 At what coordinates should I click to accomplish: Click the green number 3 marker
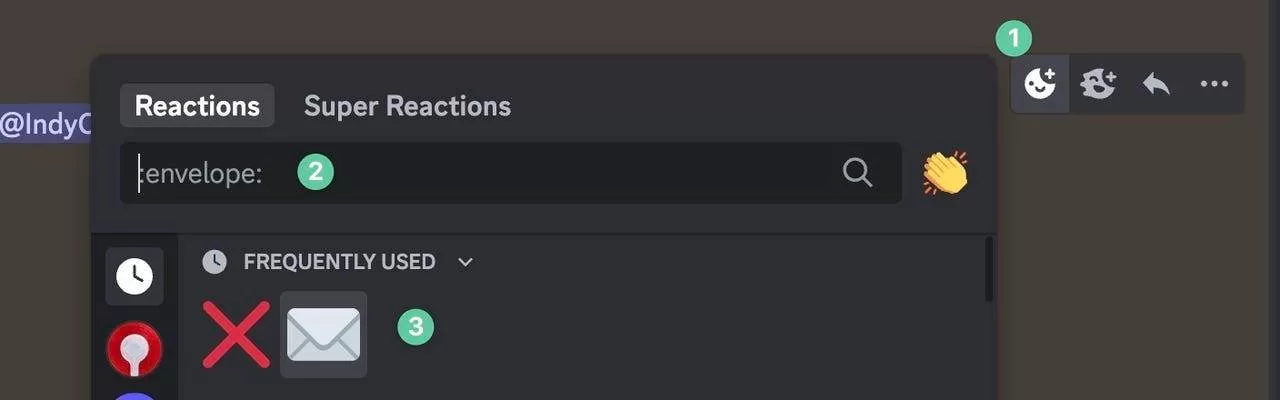pos(416,327)
